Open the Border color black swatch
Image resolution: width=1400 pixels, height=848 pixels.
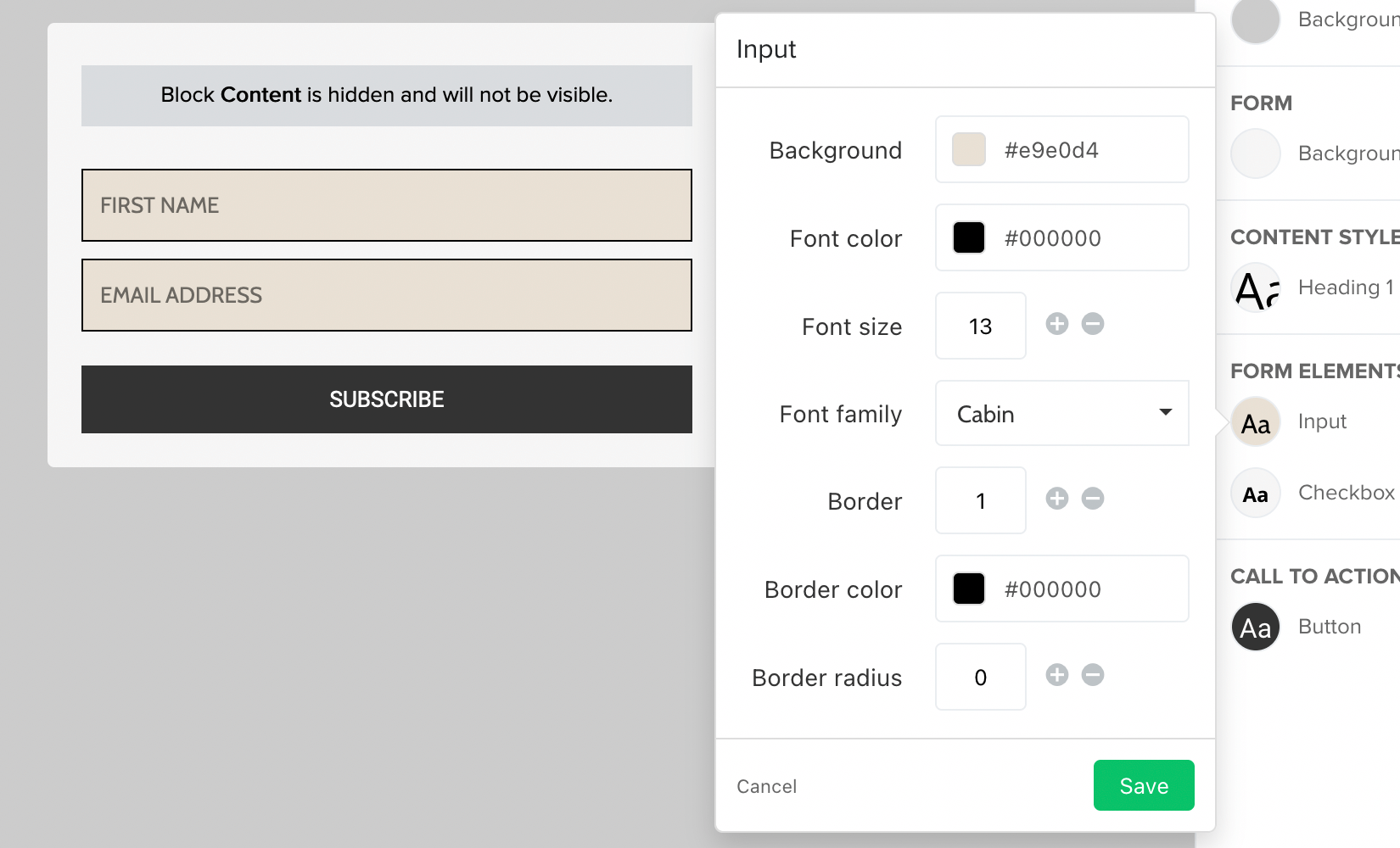[969, 589]
